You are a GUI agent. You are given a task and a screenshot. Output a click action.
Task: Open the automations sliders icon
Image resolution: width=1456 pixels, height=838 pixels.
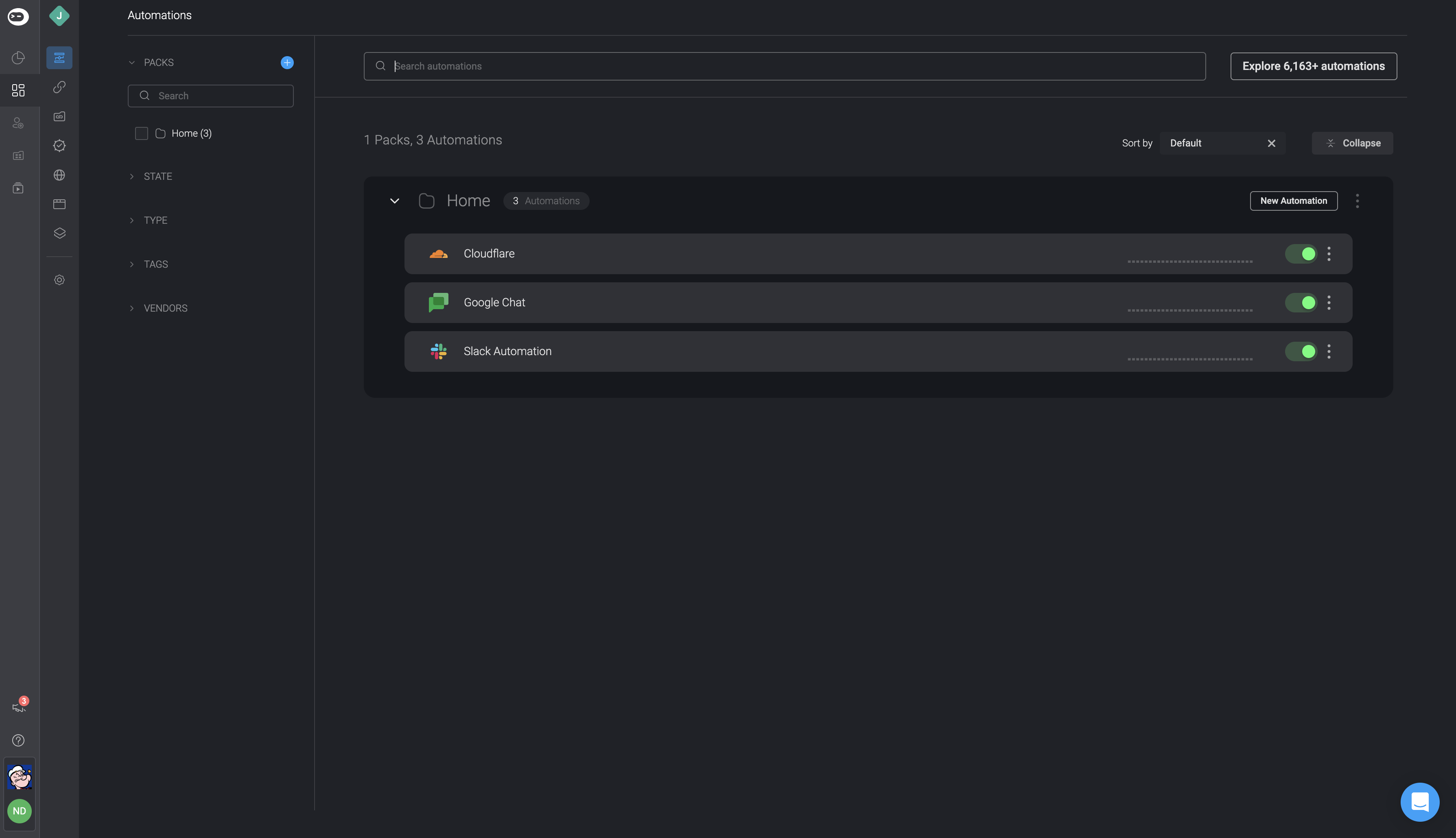tap(59, 57)
